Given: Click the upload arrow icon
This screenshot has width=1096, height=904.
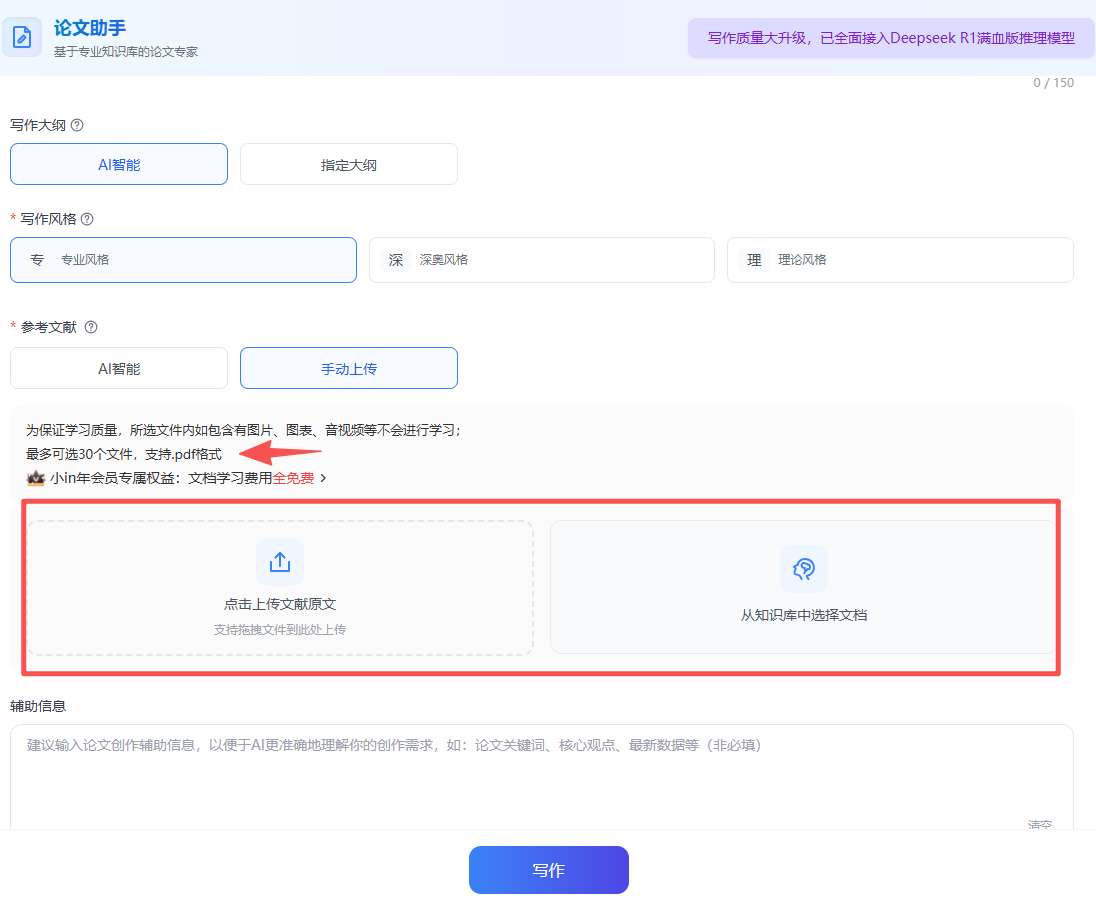Looking at the screenshot, I should pos(280,562).
